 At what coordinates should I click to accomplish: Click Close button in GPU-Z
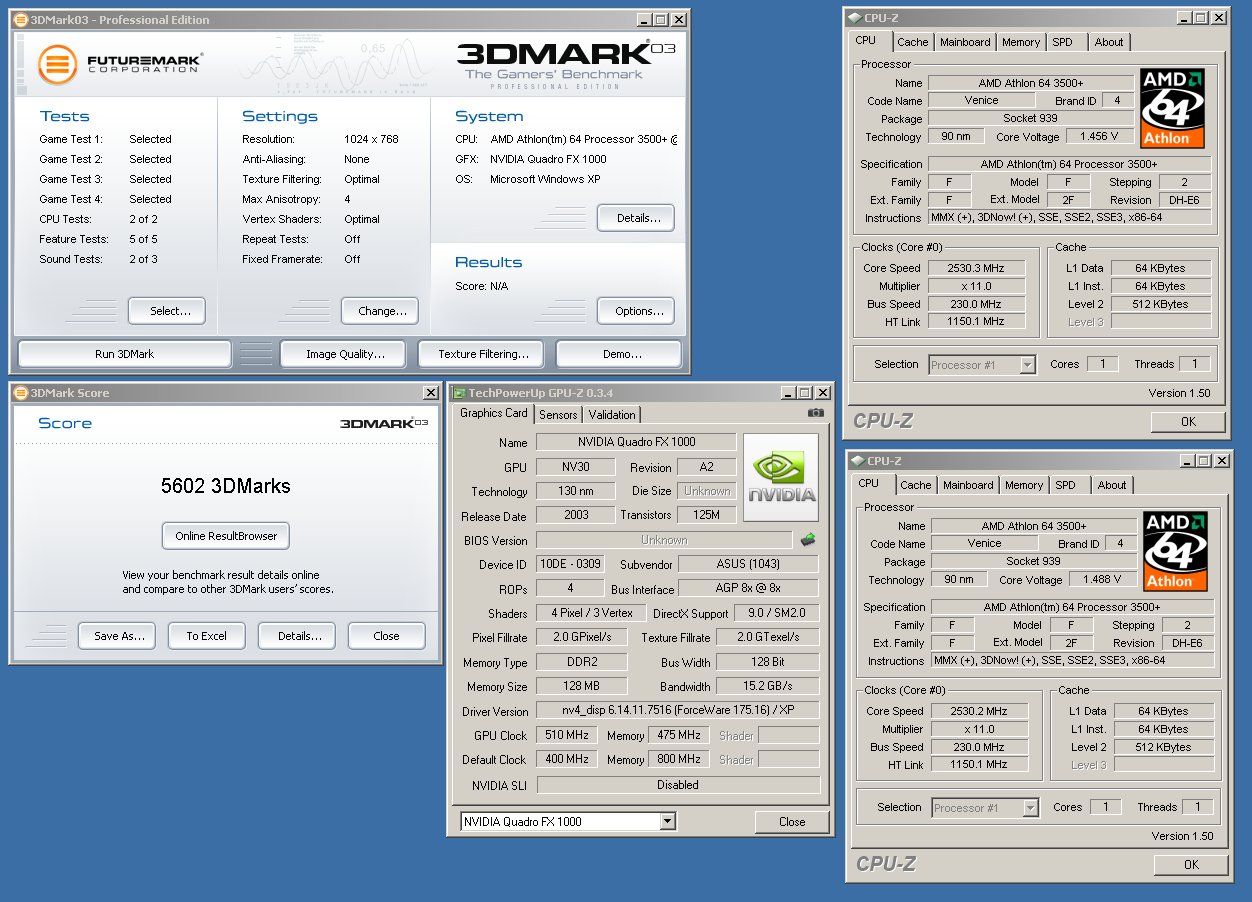click(792, 822)
